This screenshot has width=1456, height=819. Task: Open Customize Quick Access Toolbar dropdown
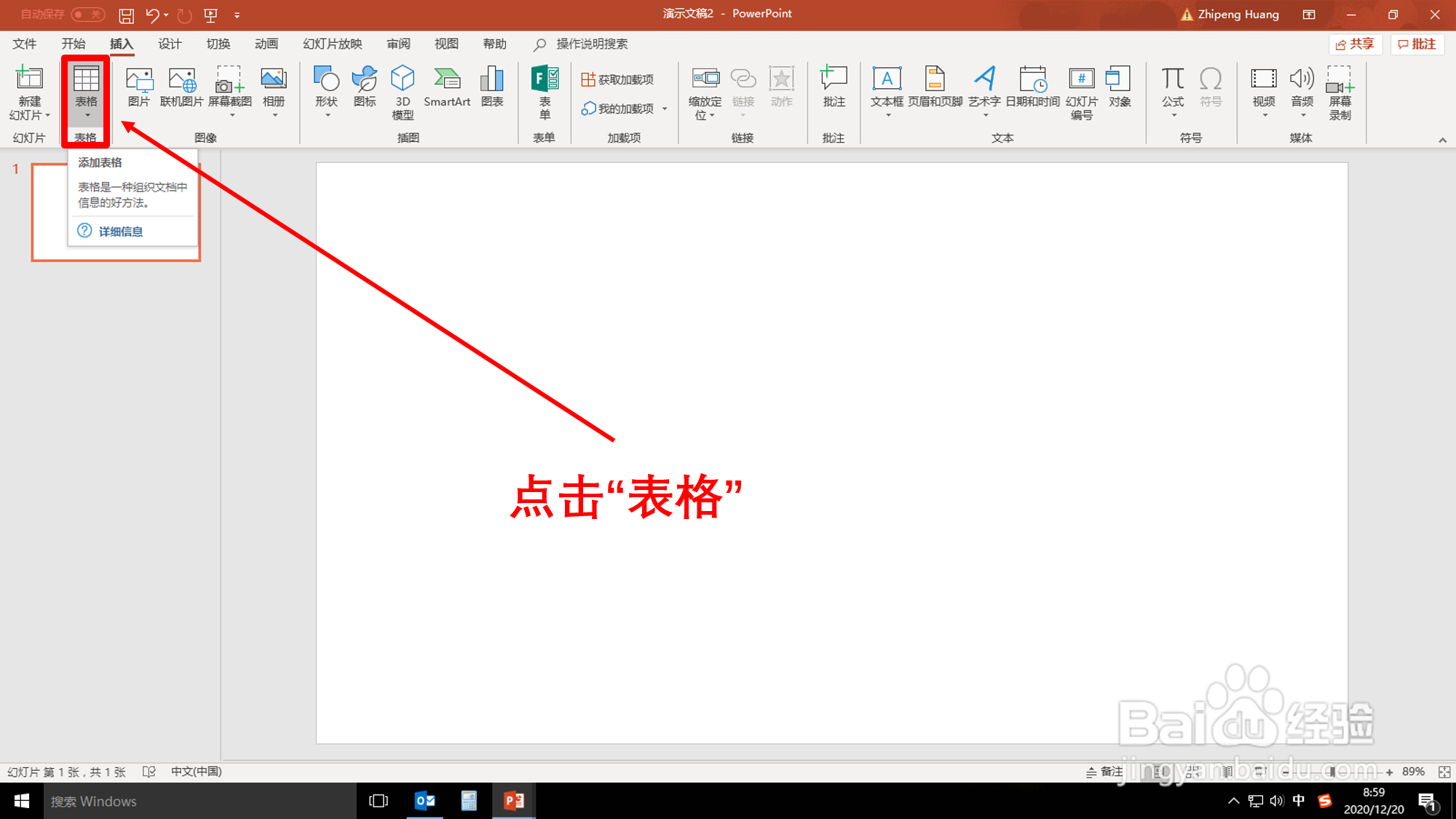[x=237, y=15]
